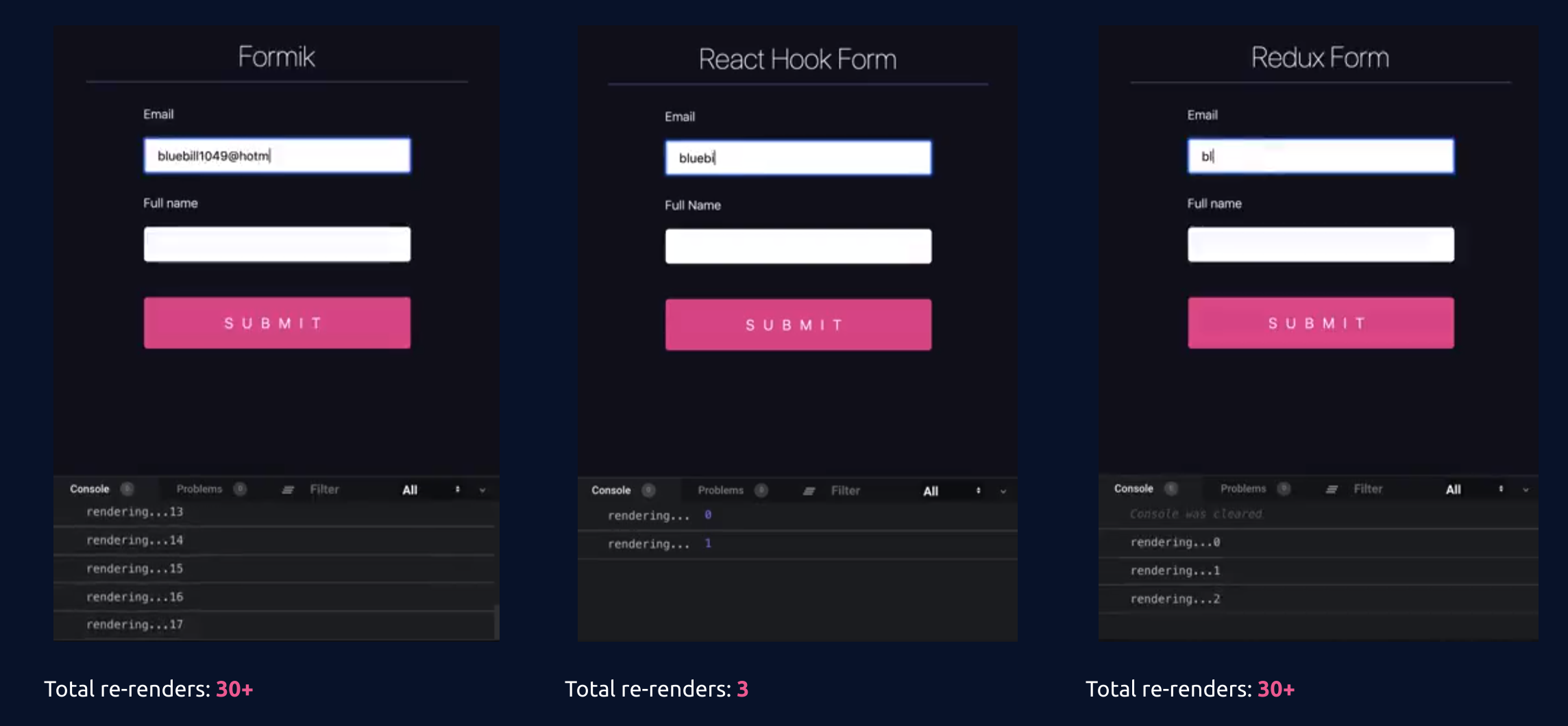
Task: Click the Filter field in Formik console
Action: pyautogui.click(x=325, y=489)
